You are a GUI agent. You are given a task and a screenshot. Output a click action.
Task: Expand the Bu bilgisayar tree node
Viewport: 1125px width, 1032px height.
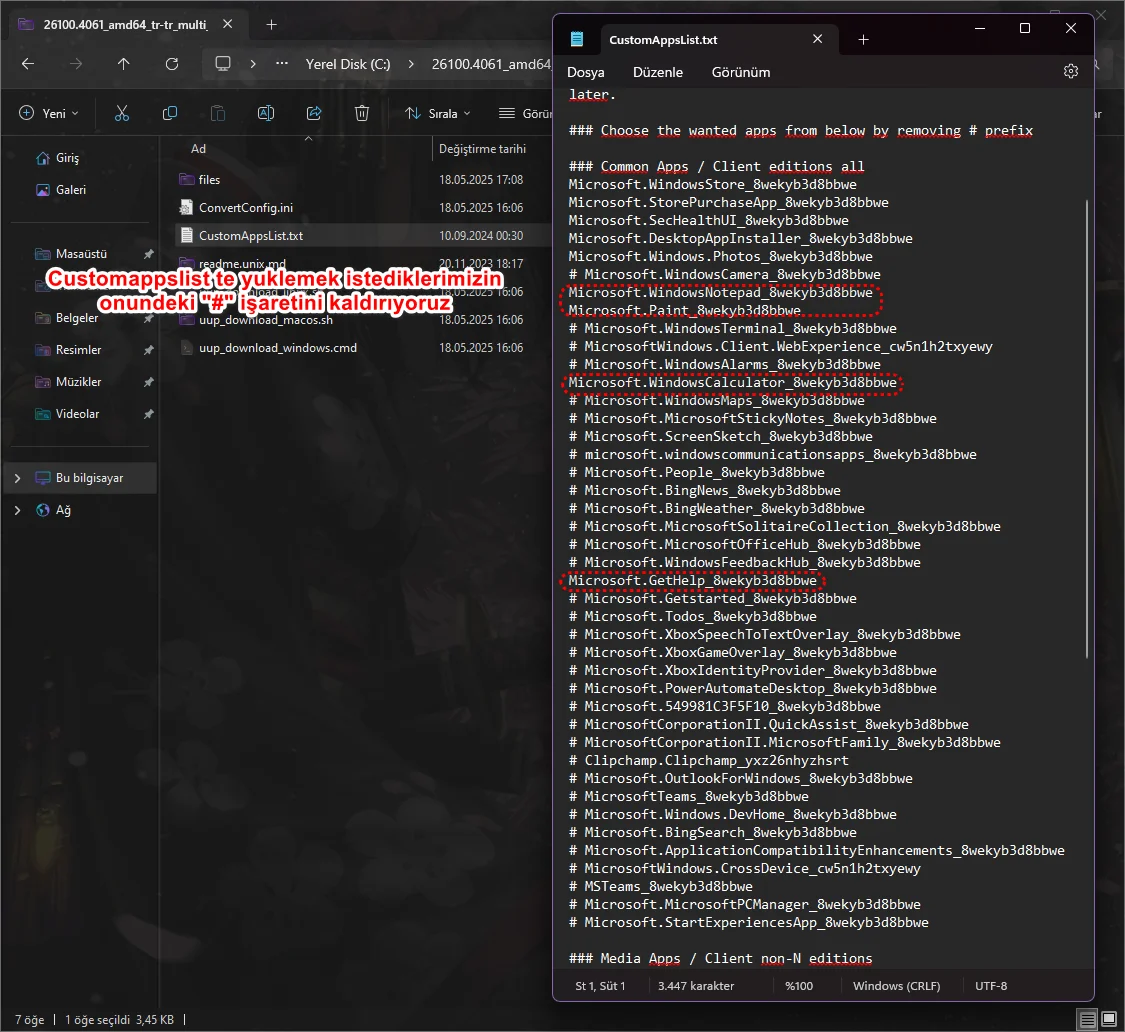click(18, 478)
